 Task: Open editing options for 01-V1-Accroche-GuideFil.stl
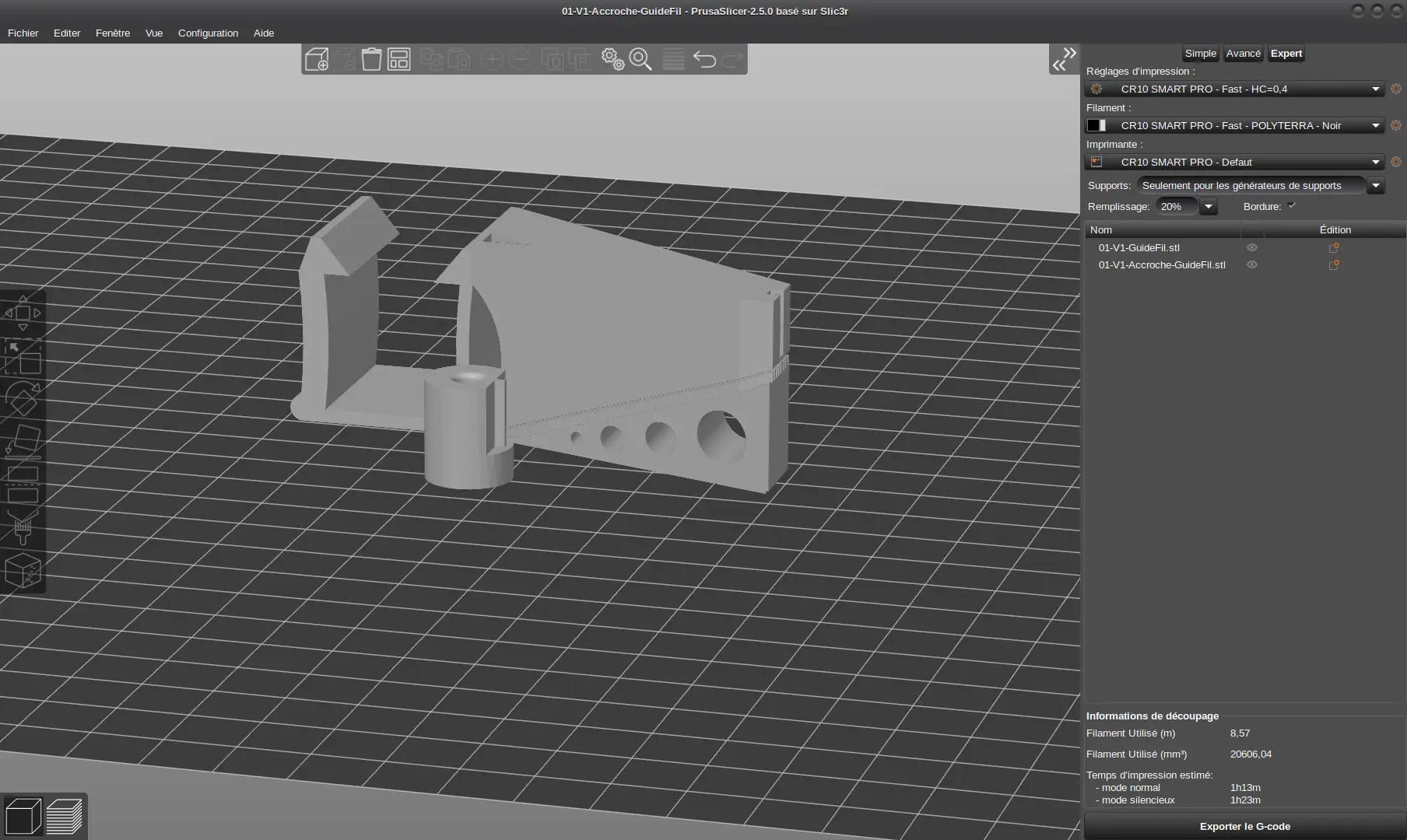[x=1334, y=264]
